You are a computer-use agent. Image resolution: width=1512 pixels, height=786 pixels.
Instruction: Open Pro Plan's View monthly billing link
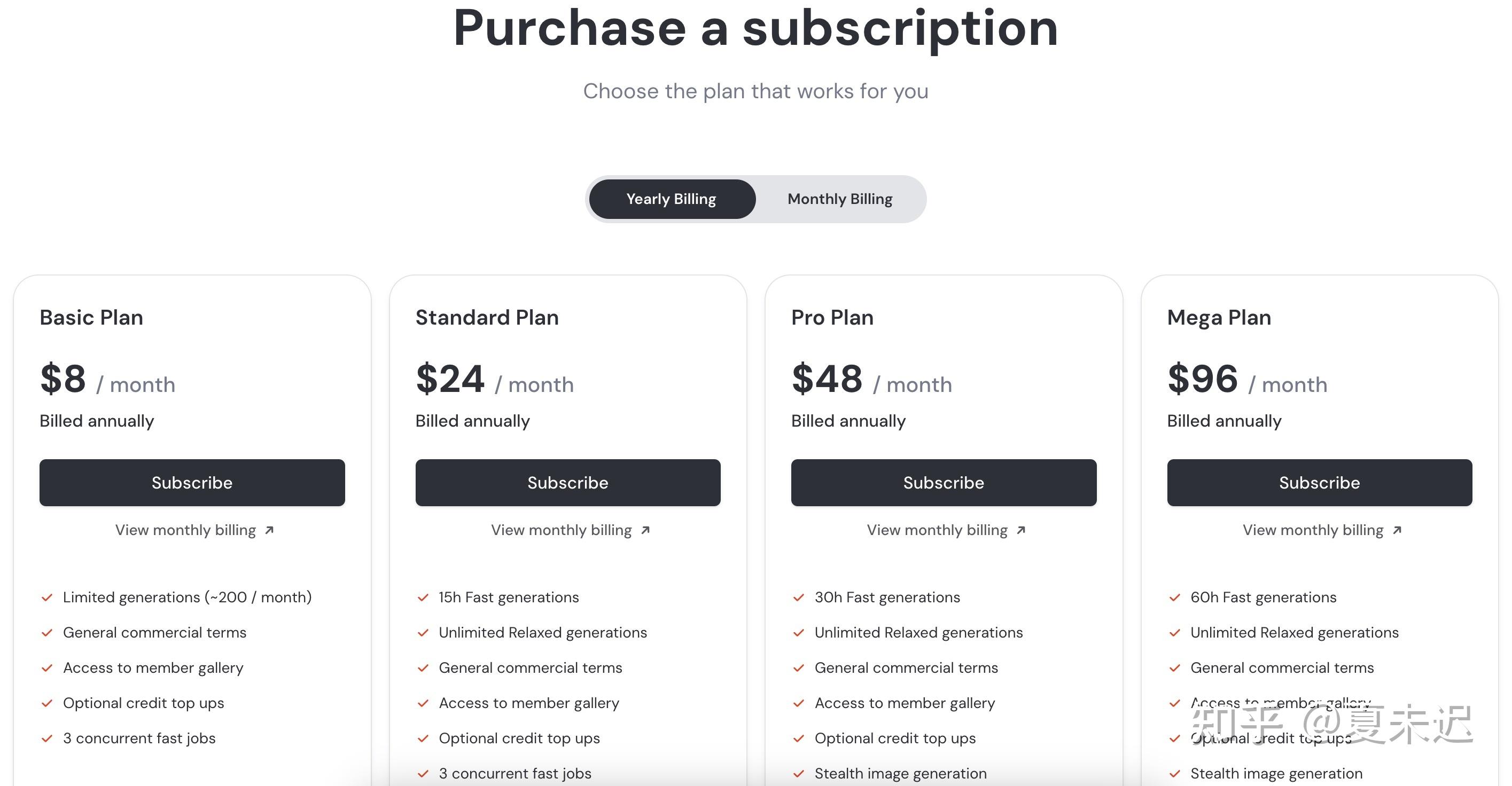tap(937, 530)
